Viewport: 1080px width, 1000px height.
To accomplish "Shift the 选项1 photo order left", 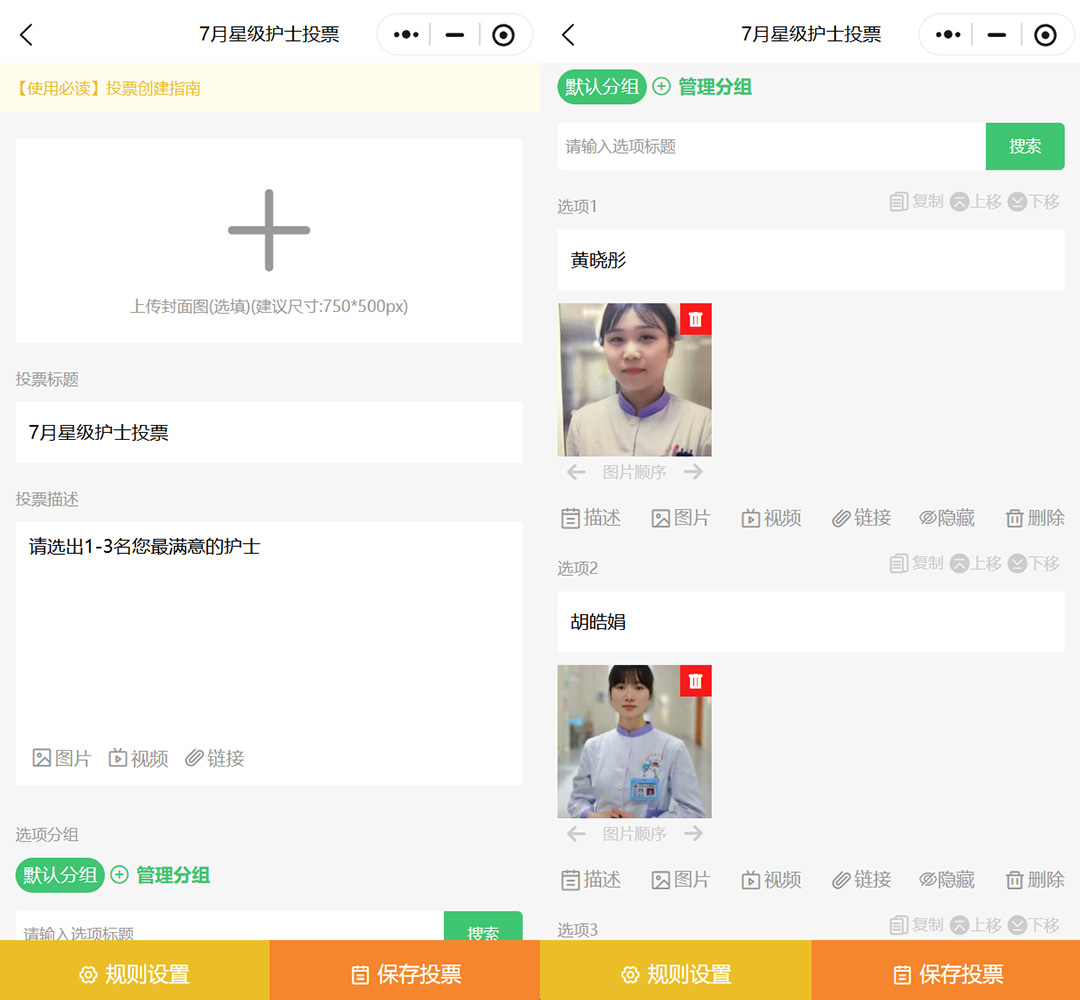I will pyautogui.click(x=577, y=472).
